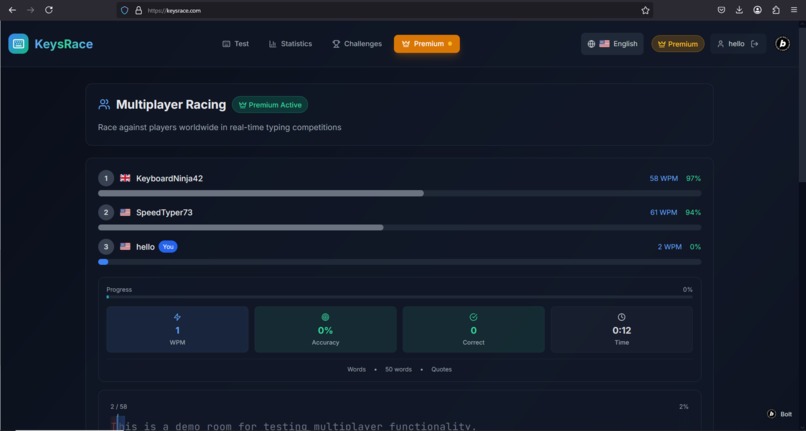Select the Quotes mode option
This screenshot has height=431, width=806.
442,369
